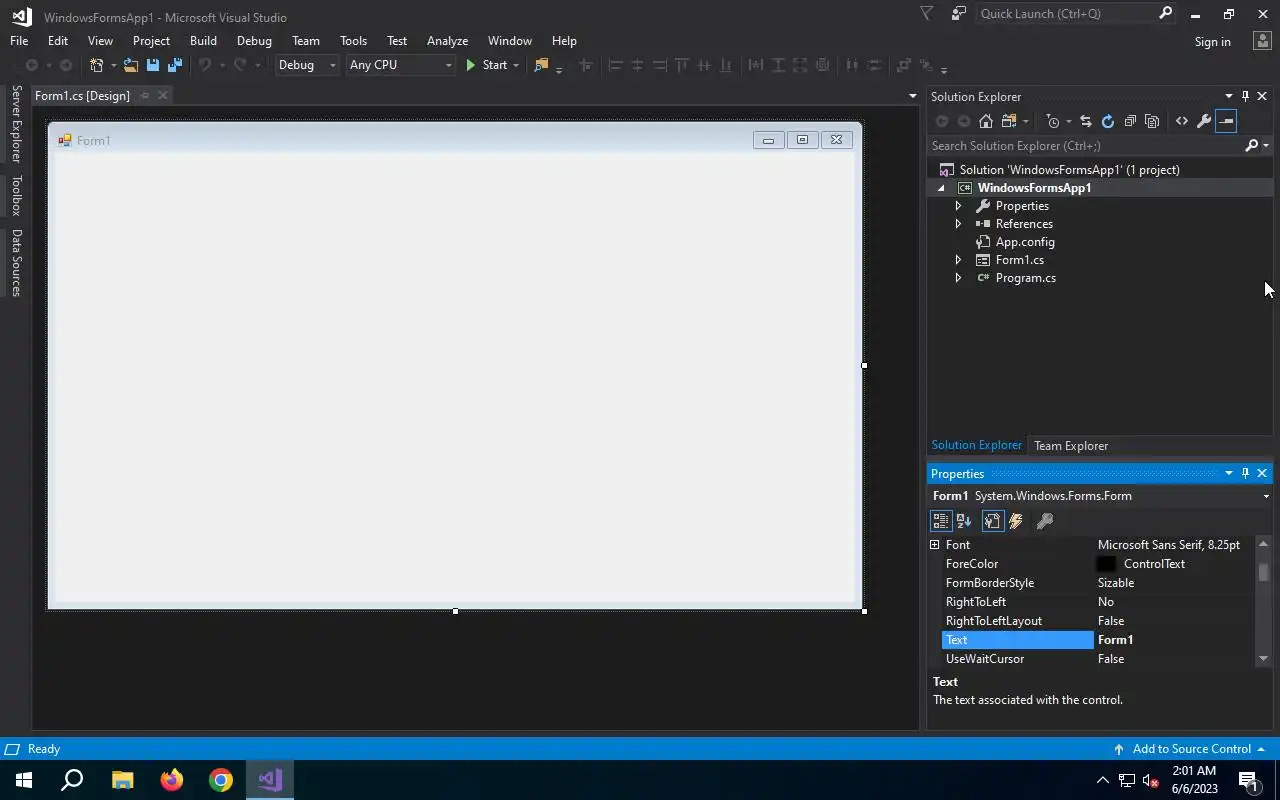Toggle Alphabetical sort in Properties panel
Viewport: 1280px width, 800px height.
point(964,521)
